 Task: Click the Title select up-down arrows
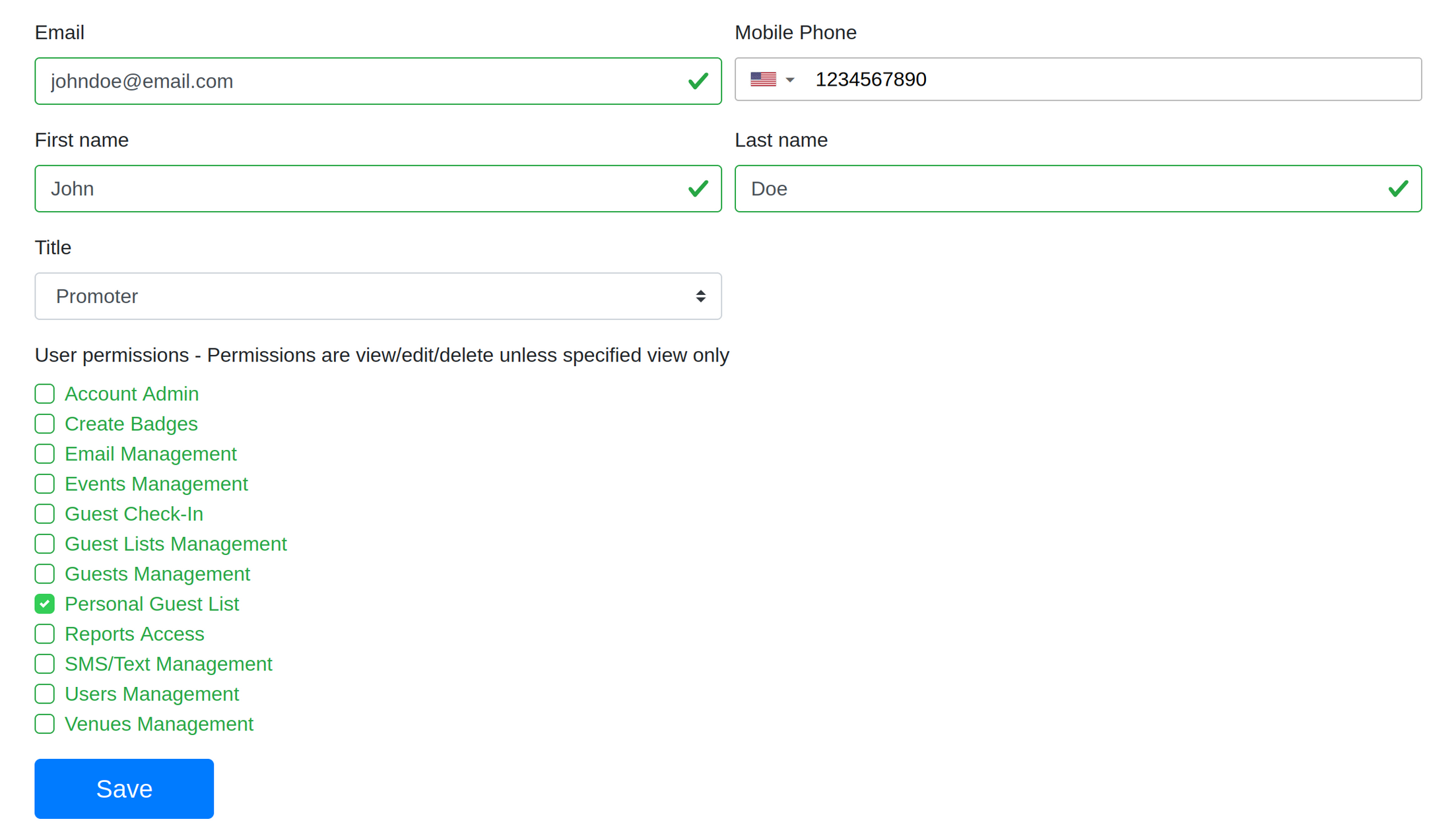point(700,296)
